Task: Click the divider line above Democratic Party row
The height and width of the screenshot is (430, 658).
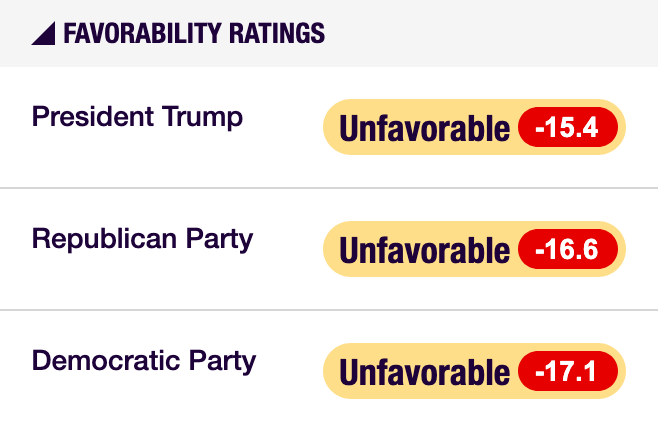Action: coord(329,310)
